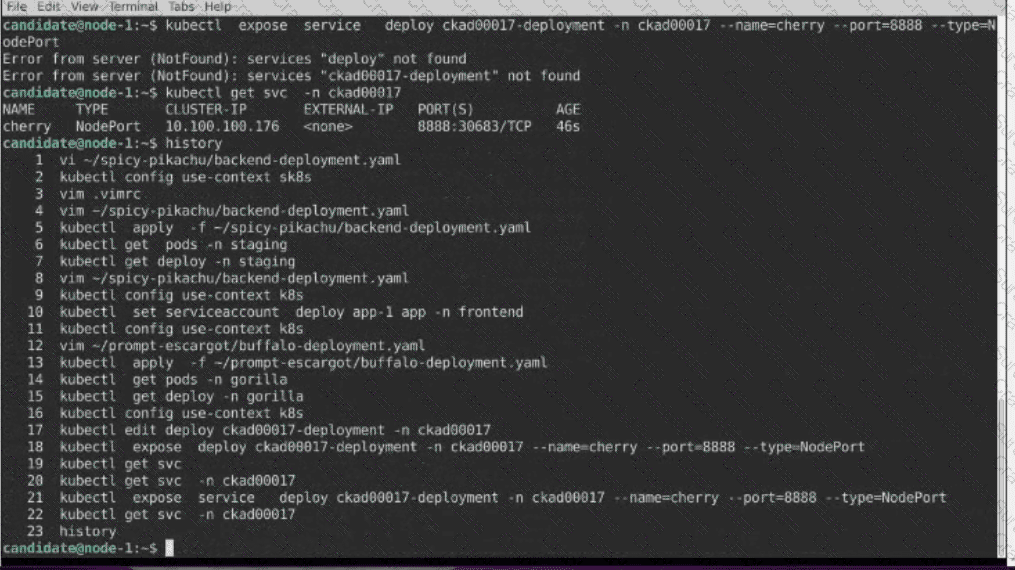Screen dimensions: 1015x570
Task: Open the View menu
Action: (x=84, y=6)
